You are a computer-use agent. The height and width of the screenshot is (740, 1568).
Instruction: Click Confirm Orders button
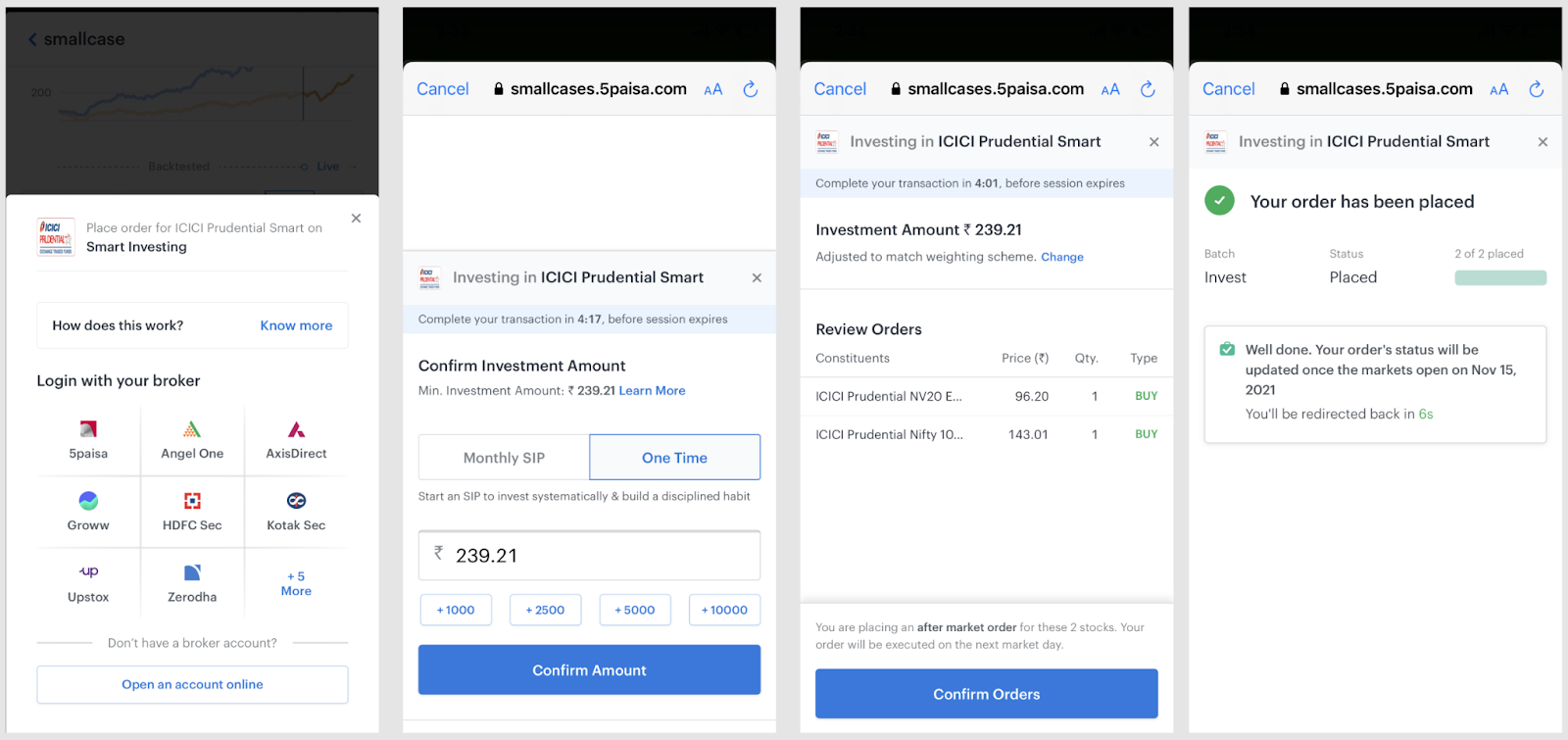point(986,694)
